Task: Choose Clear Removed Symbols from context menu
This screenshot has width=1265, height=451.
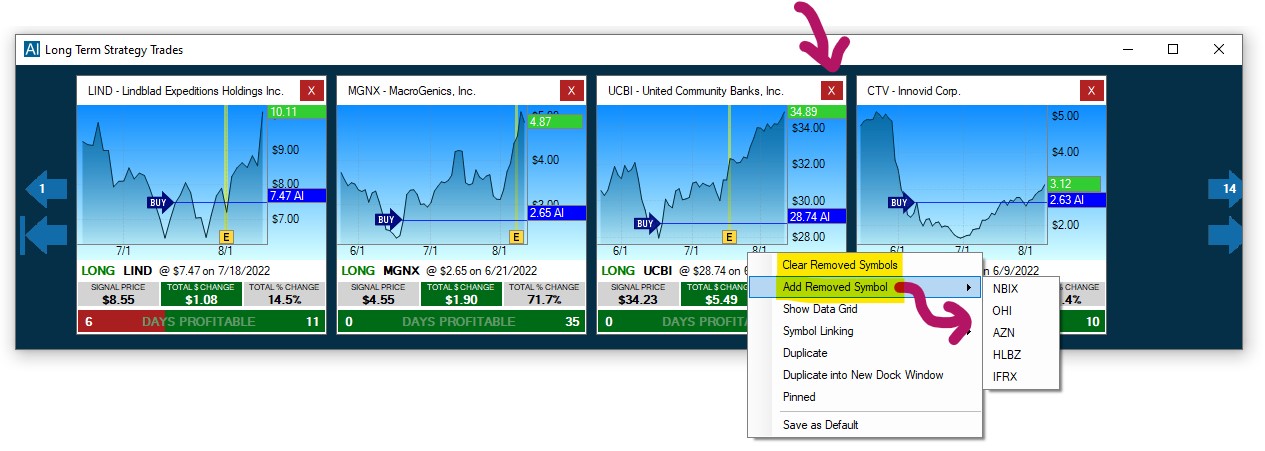Action: (839, 265)
